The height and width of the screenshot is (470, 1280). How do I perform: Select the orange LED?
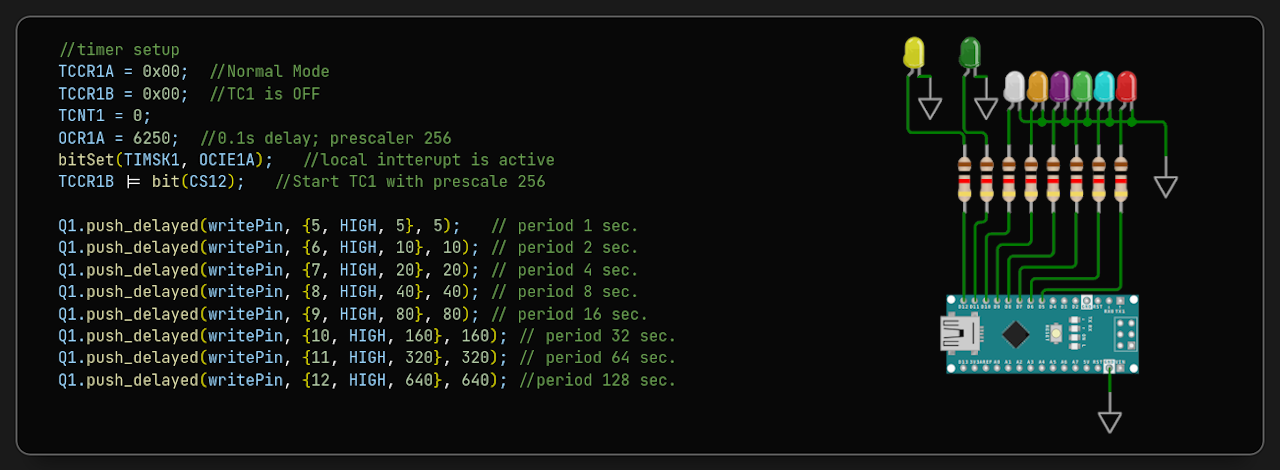click(x=1037, y=87)
